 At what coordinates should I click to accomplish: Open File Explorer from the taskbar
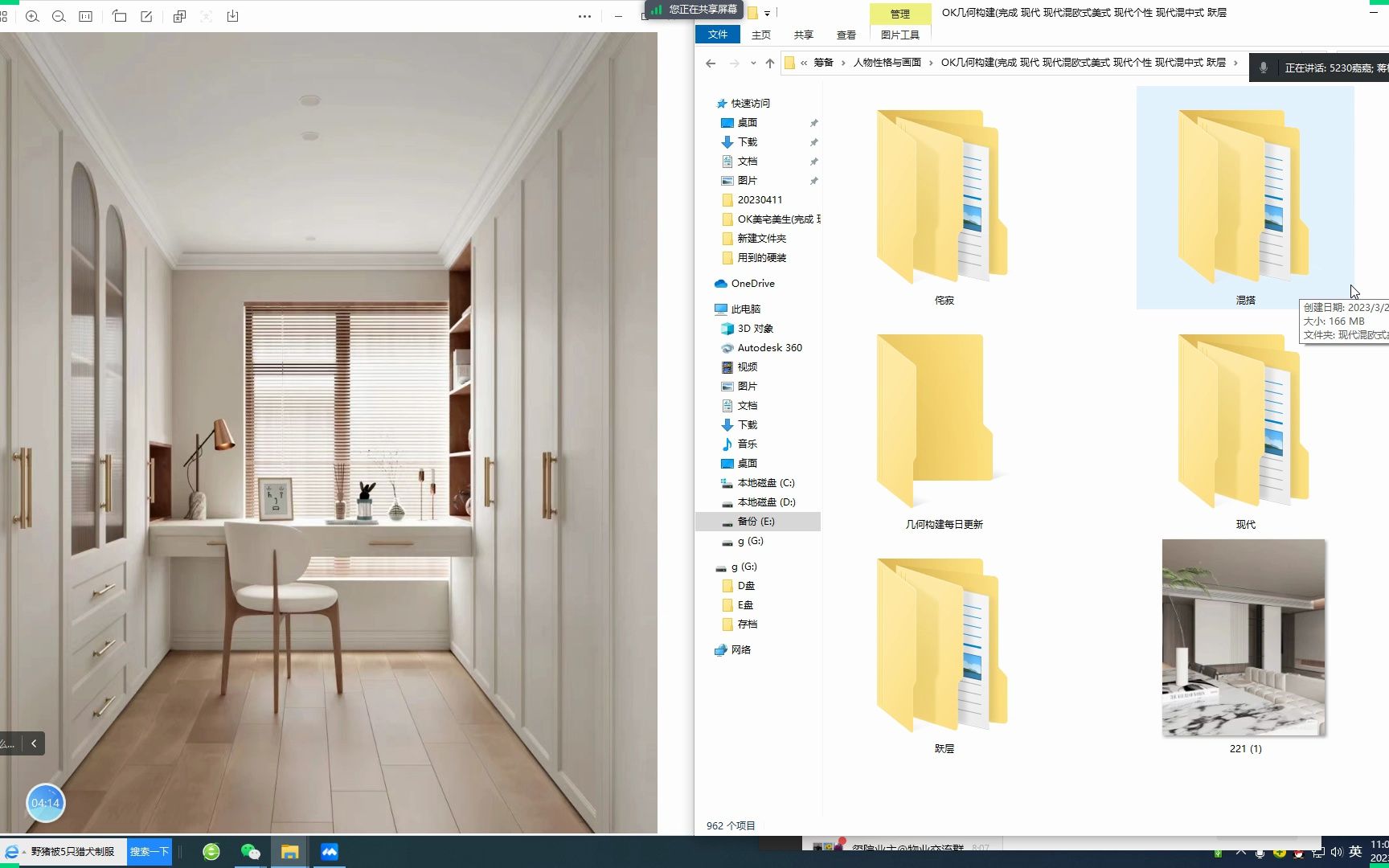[x=290, y=852]
